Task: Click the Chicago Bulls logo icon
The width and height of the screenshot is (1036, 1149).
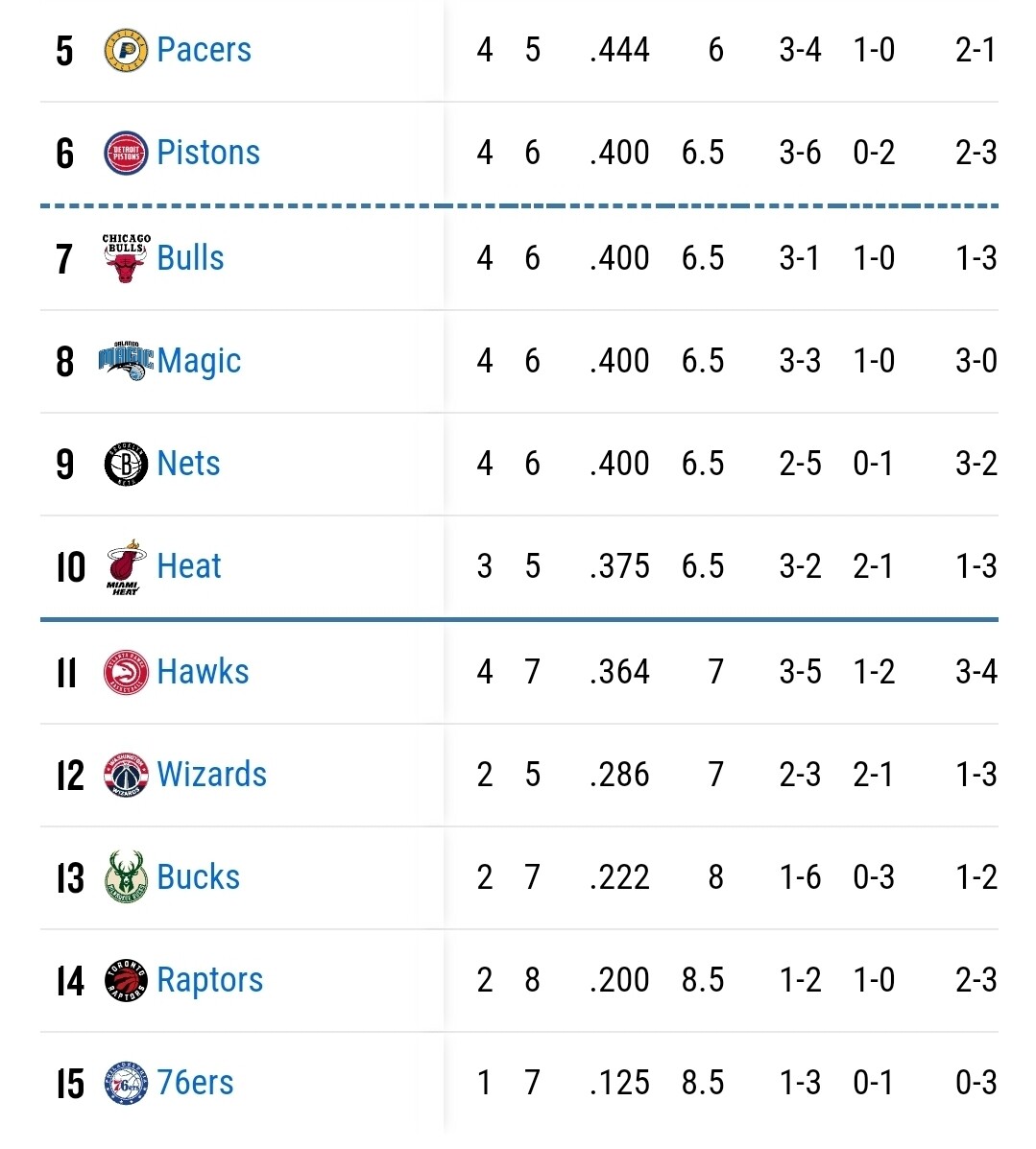Action: click(x=126, y=257)
